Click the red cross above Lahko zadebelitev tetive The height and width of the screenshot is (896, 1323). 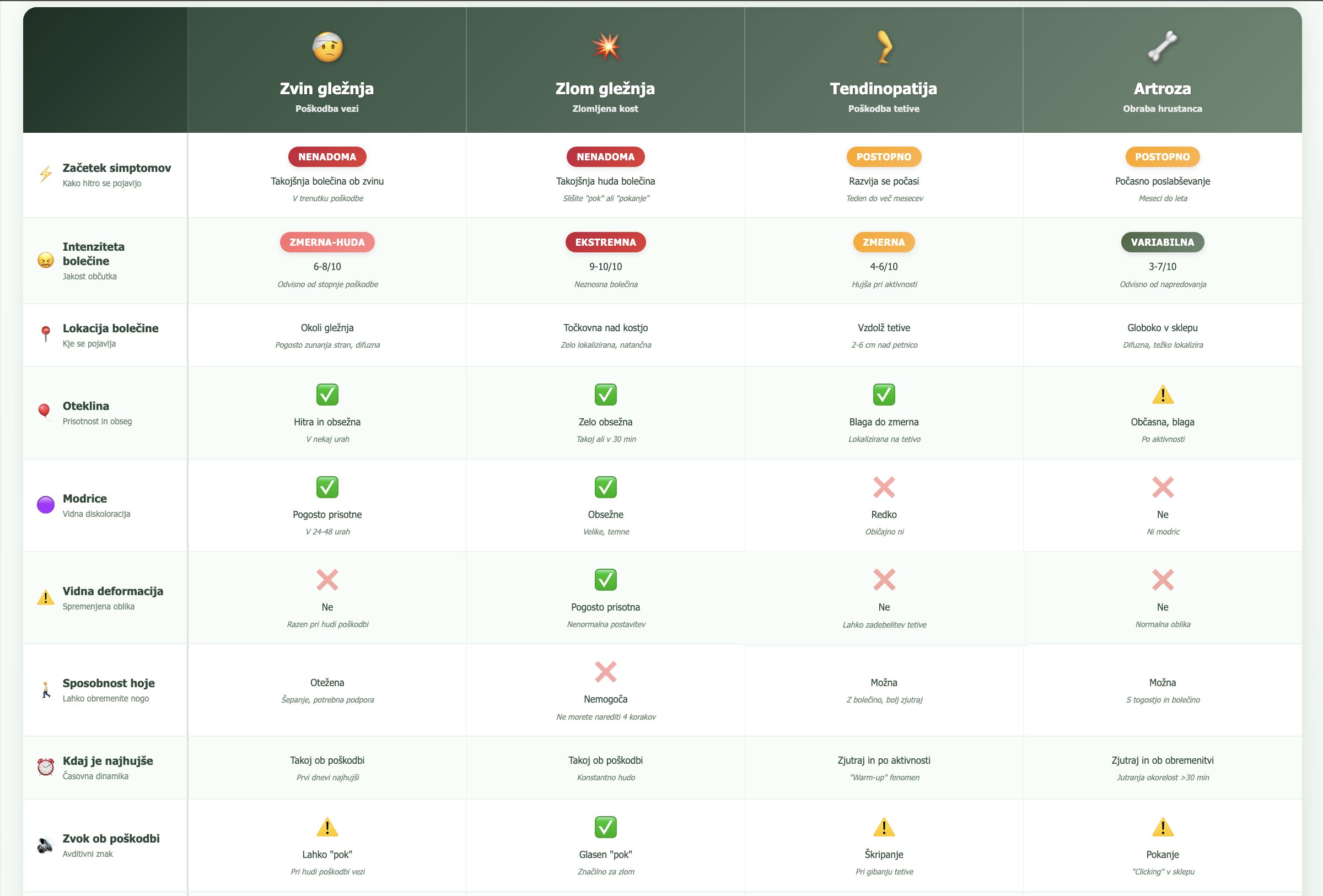point(884,580)
